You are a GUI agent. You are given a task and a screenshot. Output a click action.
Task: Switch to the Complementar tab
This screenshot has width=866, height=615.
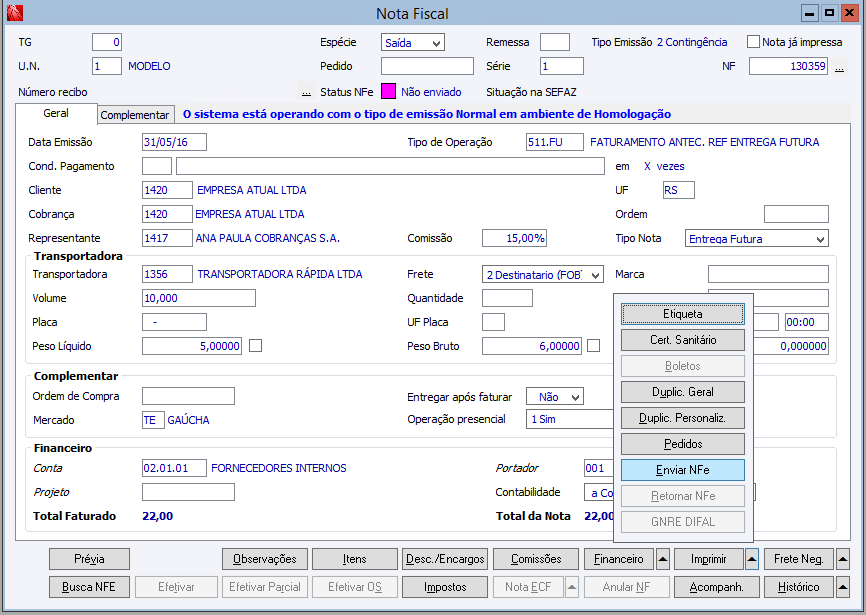pyautogui.click(x=136, y=115)
